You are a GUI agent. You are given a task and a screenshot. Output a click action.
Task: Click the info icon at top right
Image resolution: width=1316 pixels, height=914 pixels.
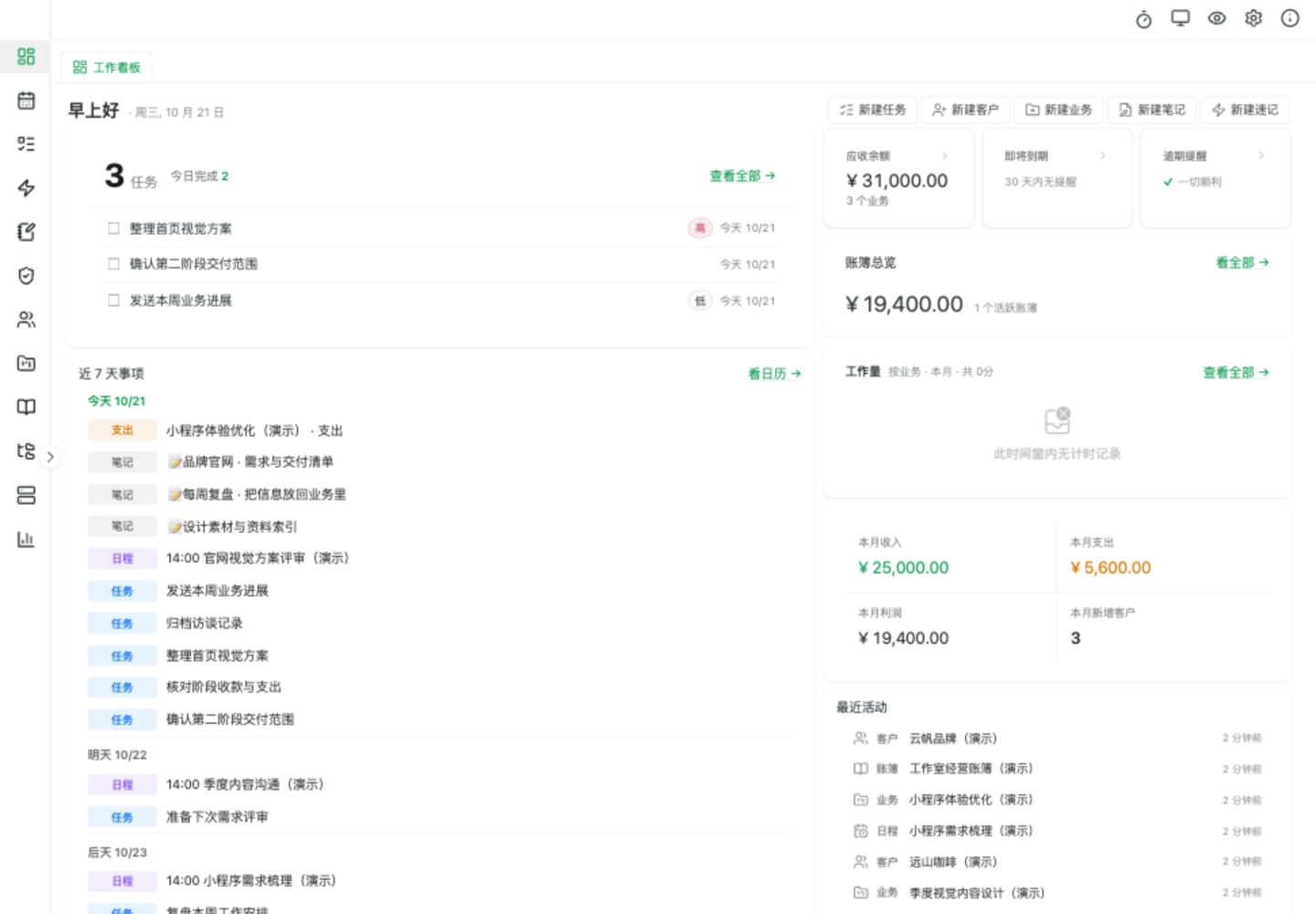coord(1289,18)
